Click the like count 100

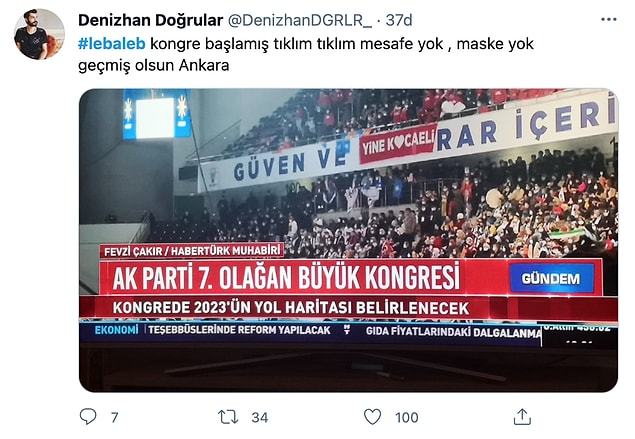(x=407, y=417)
